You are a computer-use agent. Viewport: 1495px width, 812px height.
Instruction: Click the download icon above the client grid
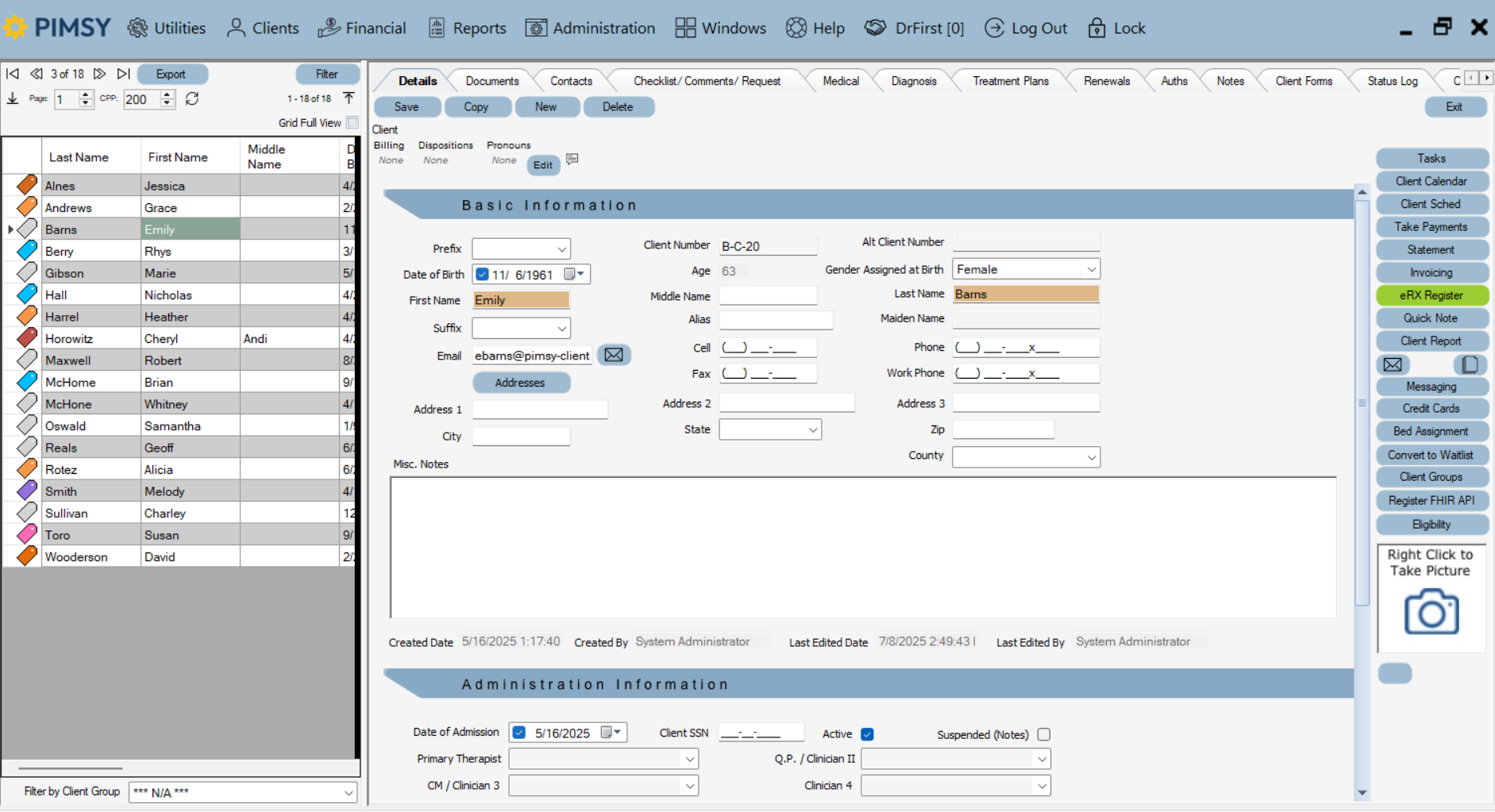pos(13,98)
